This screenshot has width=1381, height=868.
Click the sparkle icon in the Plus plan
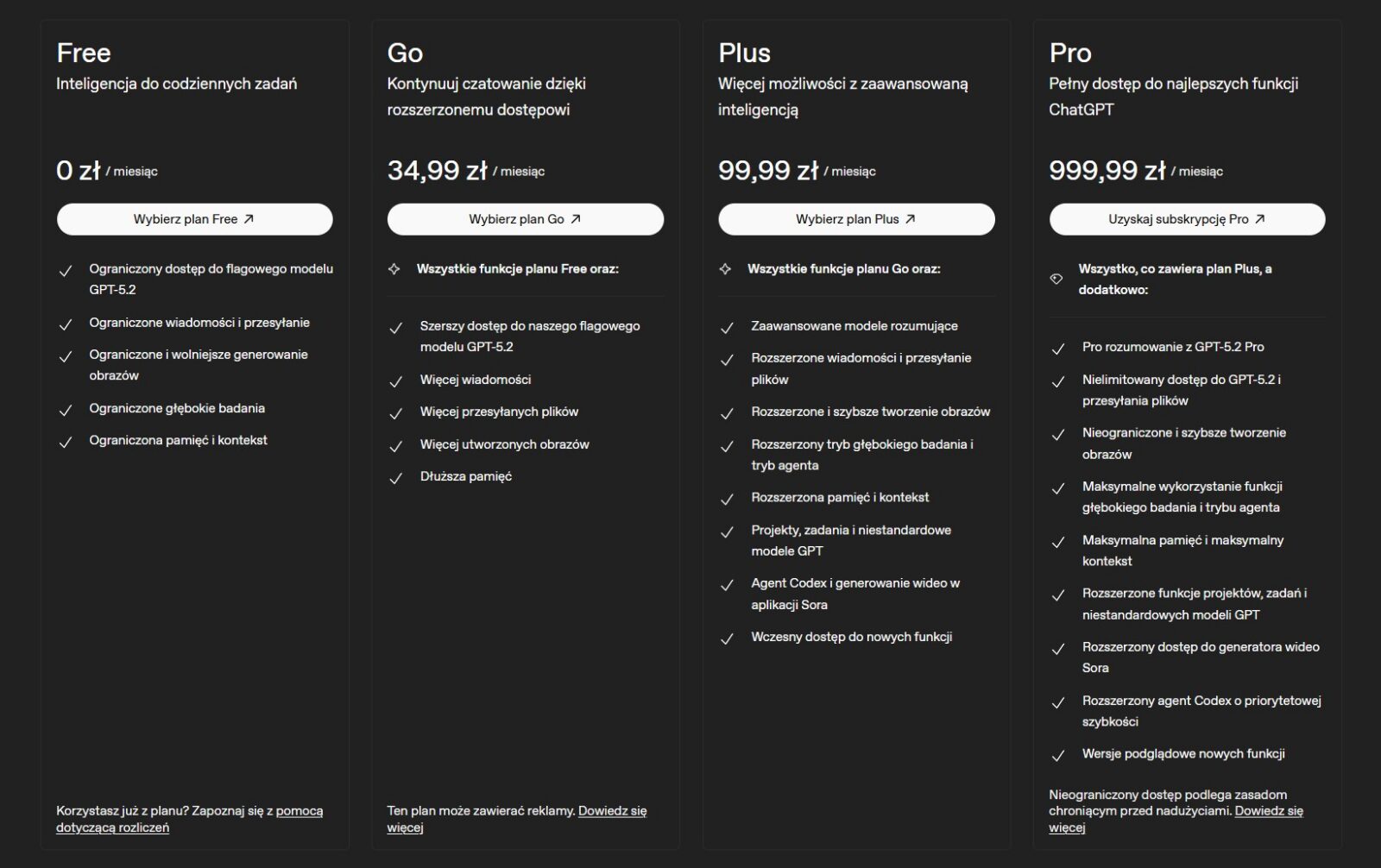(725, 269)
